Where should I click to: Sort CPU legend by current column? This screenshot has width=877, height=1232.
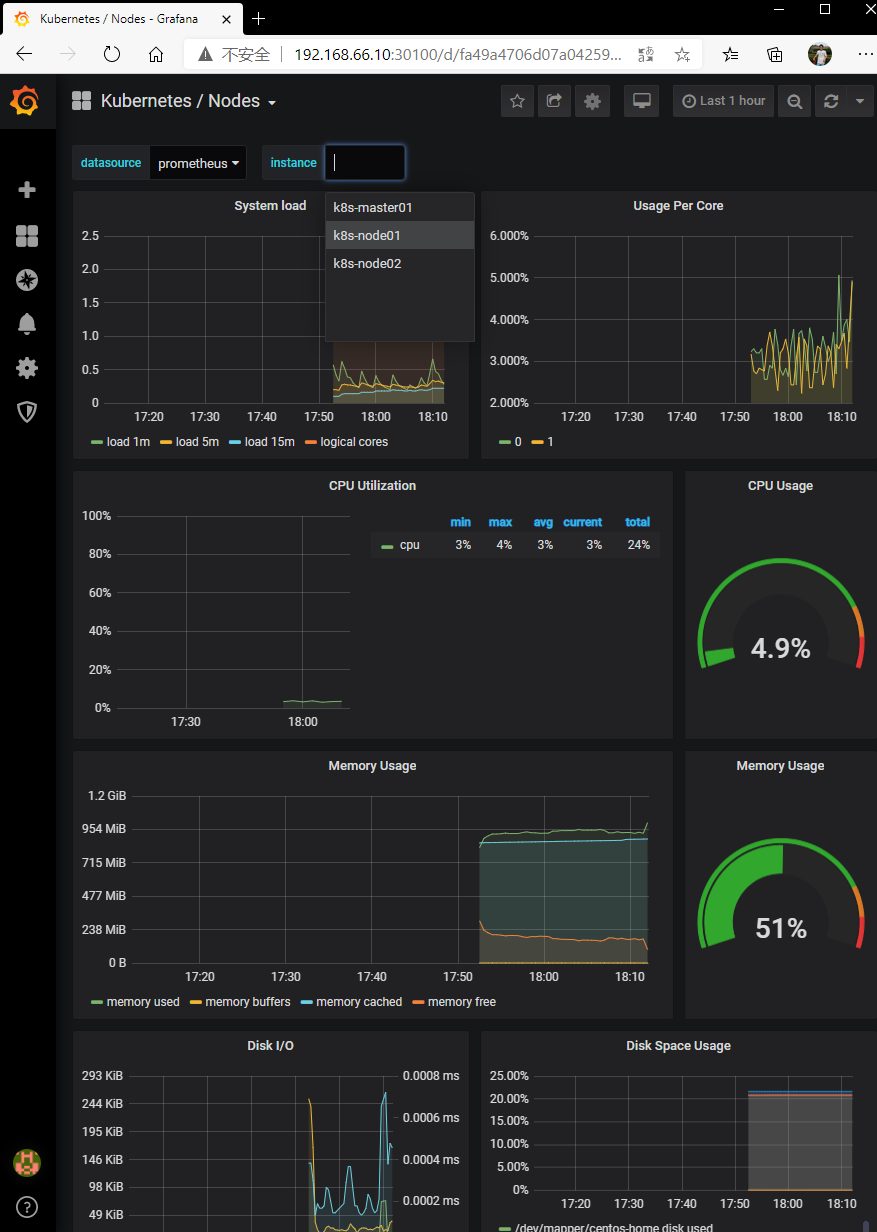pyautogui.click(x=582, y=522)
